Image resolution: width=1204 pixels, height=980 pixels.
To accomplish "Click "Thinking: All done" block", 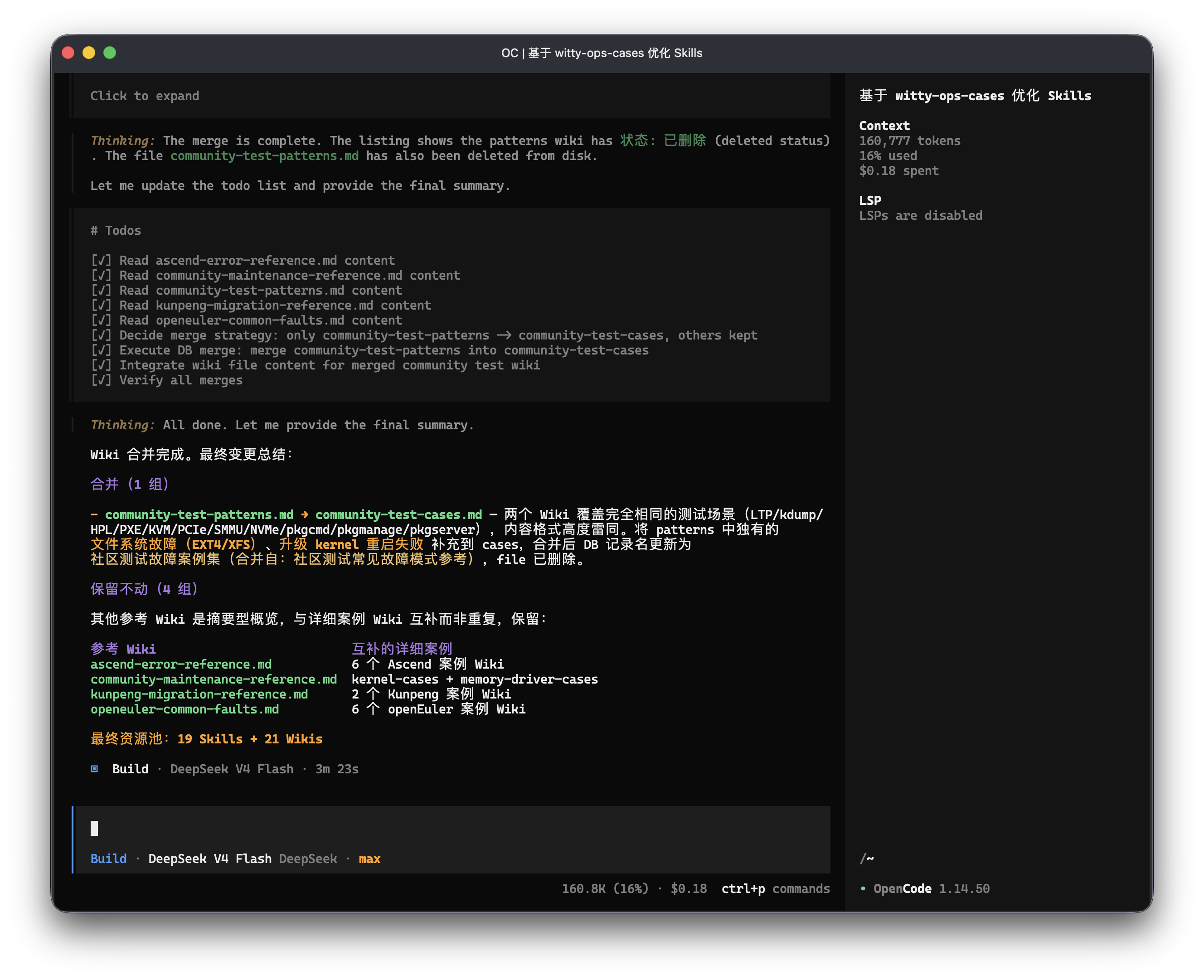I will pyautogui.click(x=282, y=425).
